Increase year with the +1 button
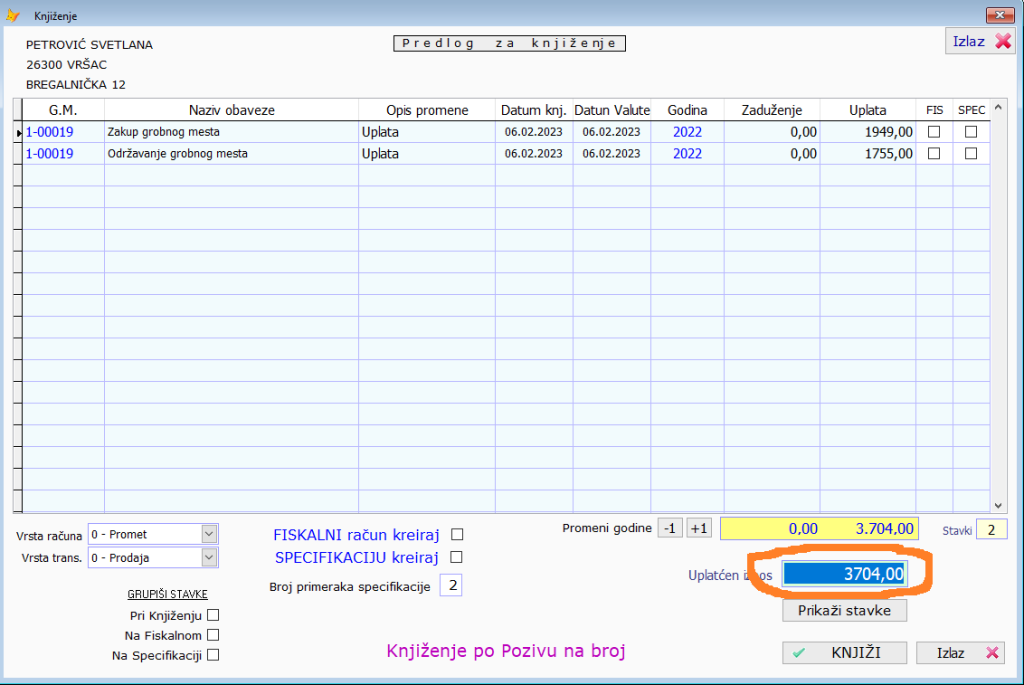This screenshot has width=1024, height=685. pos(699,528)
